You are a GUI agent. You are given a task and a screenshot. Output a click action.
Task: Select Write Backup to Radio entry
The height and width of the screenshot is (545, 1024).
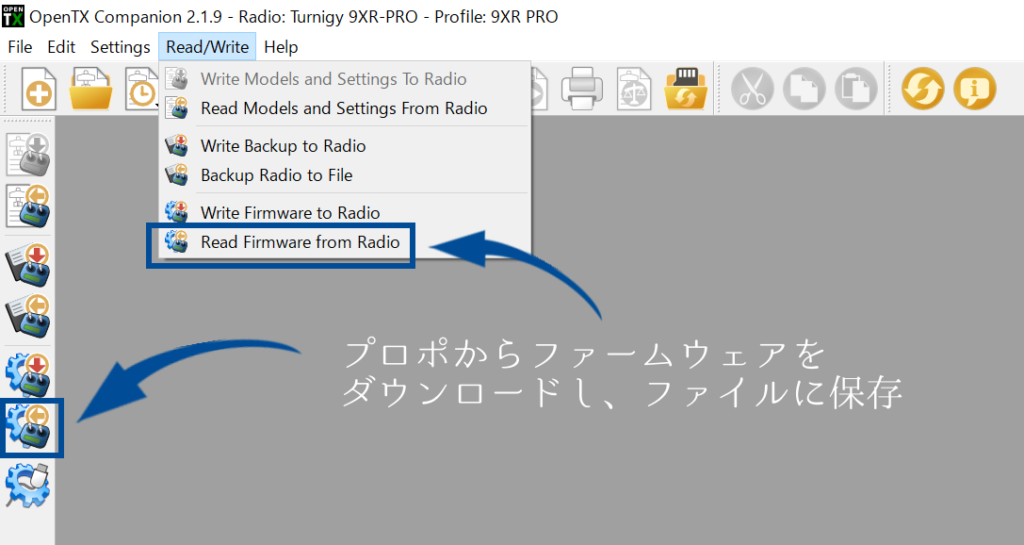pos(344,146)
